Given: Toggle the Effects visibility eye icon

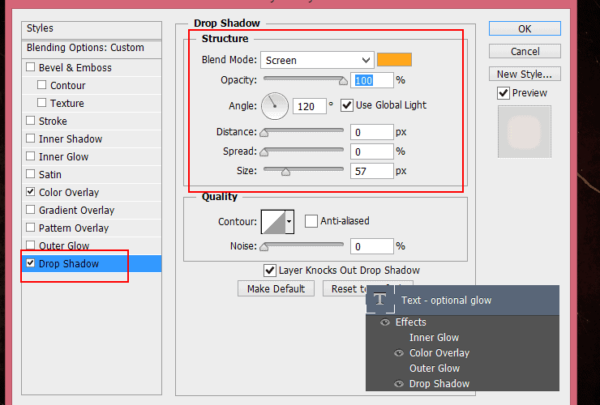Looking at the screenshot, I should [385, 322].
